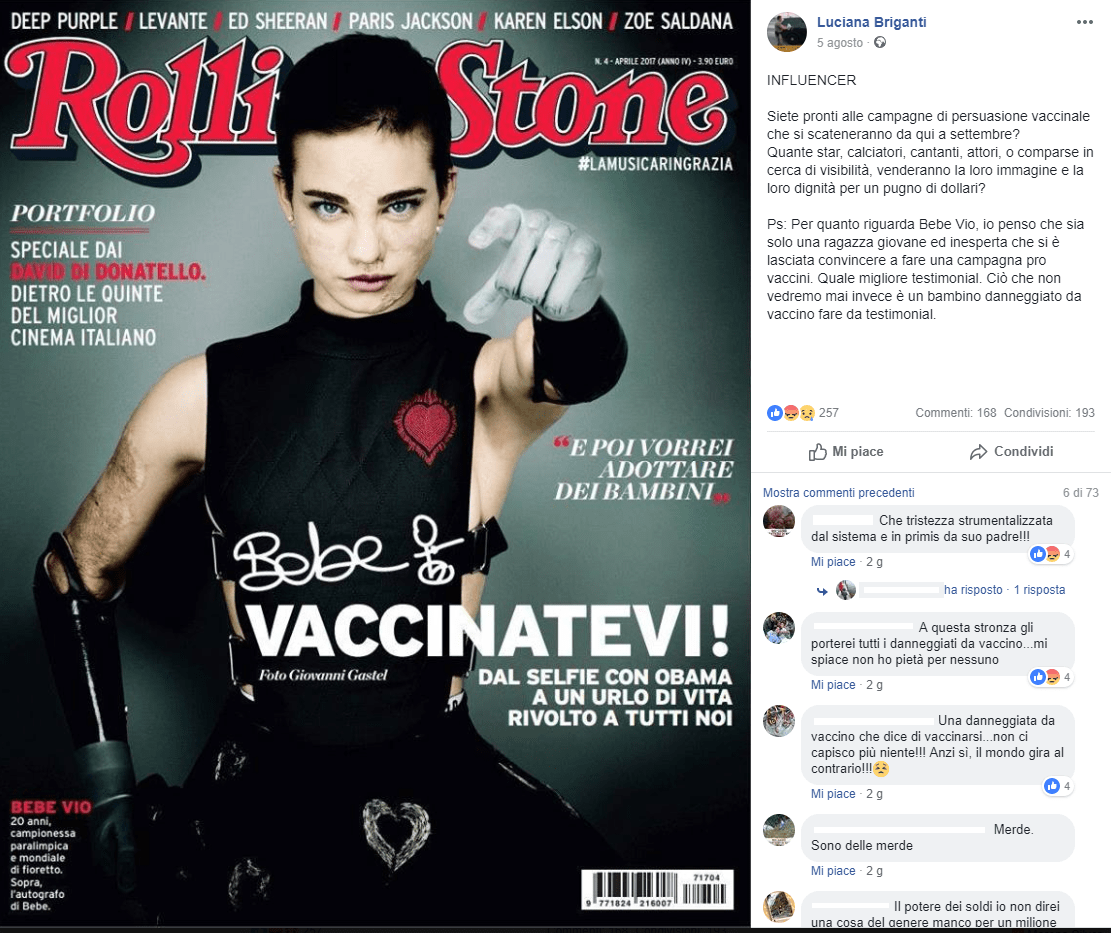Expand the '1 risposta' reply thread
Screen dimensions: 1111x933
[x=1039, y=590]
